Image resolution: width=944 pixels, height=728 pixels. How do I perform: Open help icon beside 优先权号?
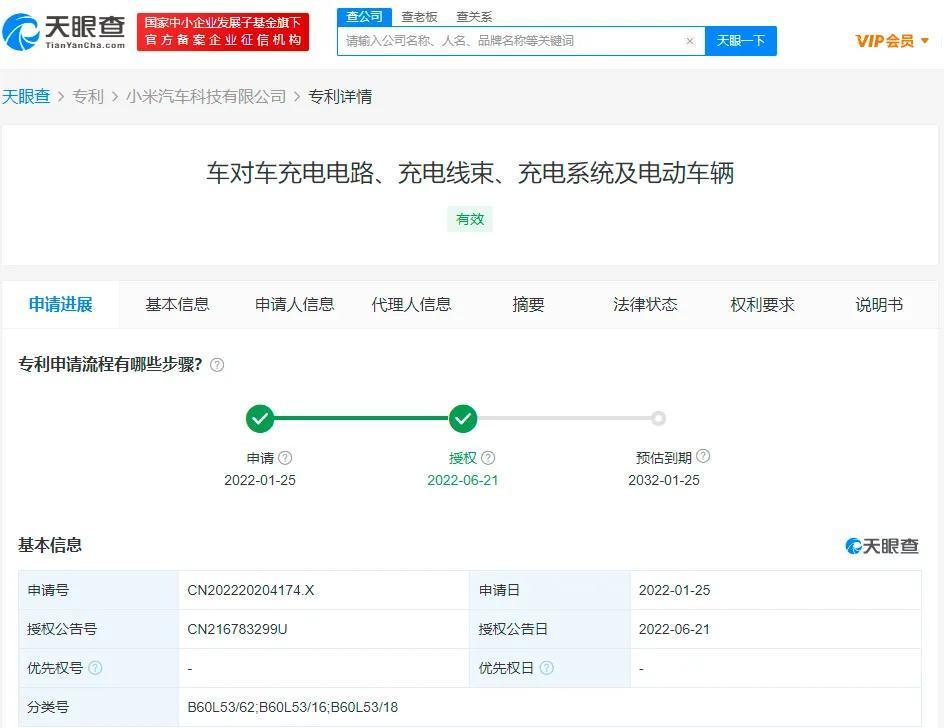95,668
